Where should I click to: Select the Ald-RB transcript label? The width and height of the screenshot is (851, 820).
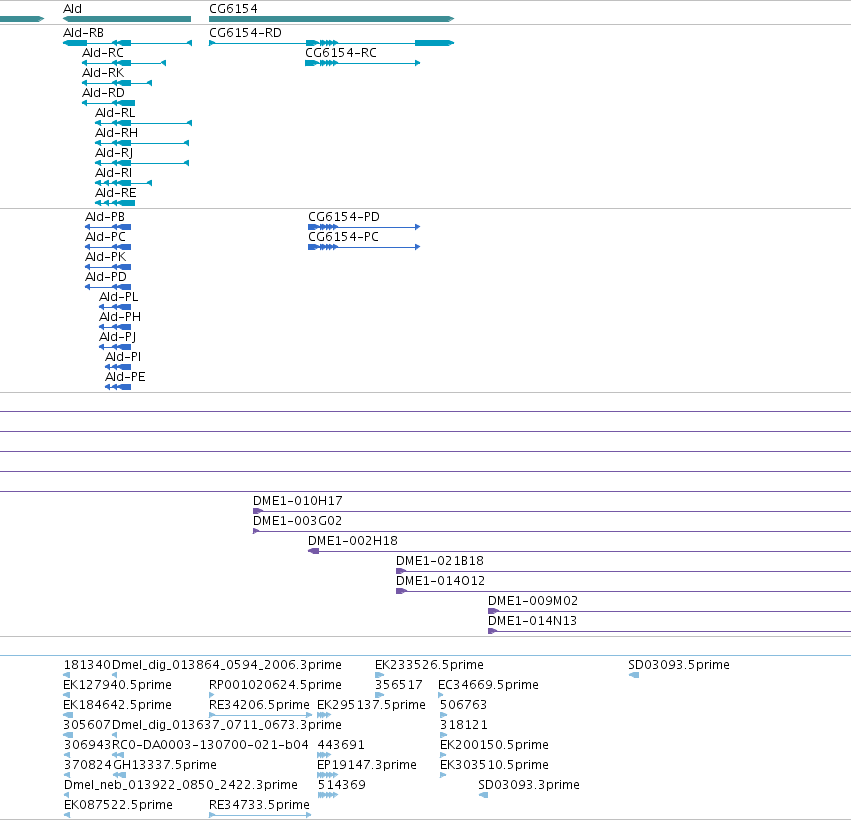pos(84,33)
